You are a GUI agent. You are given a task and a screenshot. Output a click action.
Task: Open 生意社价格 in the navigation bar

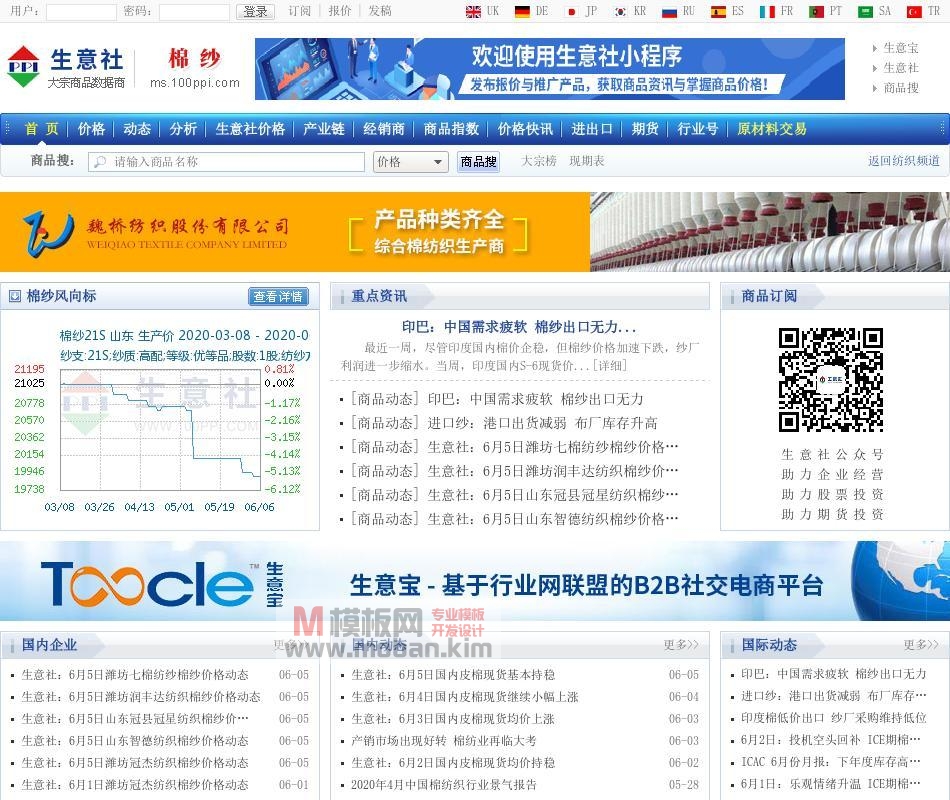pos(250,129)
